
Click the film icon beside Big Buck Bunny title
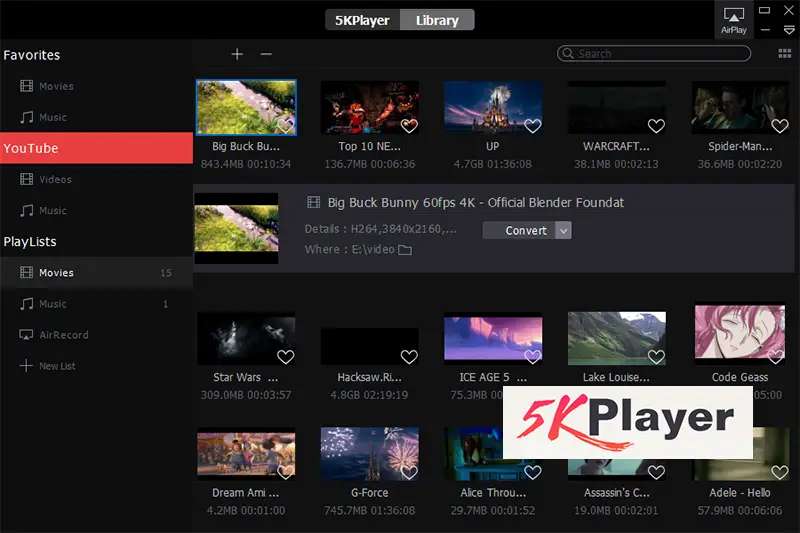313,202
